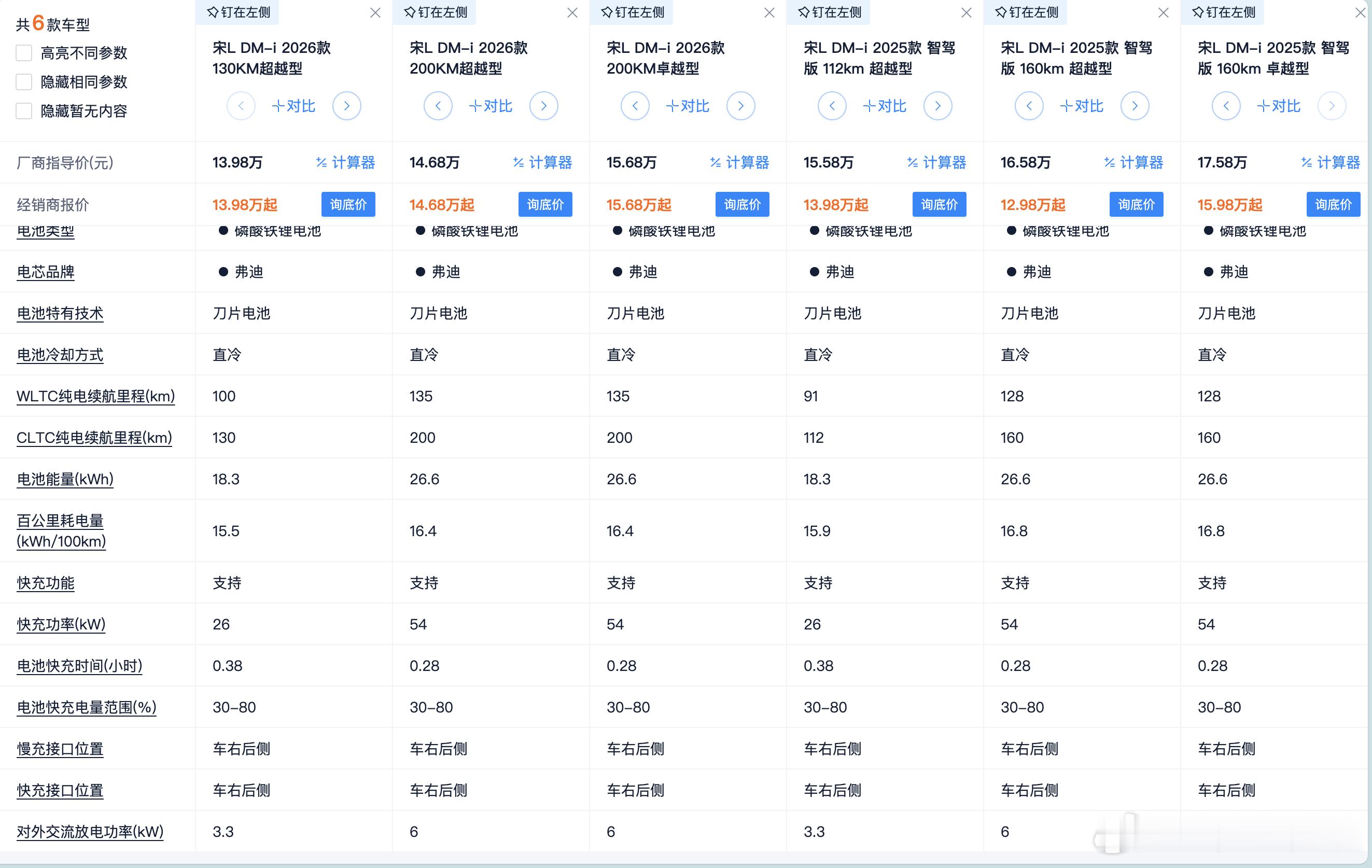
Task: Open the loan calculator for the 13.98万 model
Action: (x=346, y=162)
